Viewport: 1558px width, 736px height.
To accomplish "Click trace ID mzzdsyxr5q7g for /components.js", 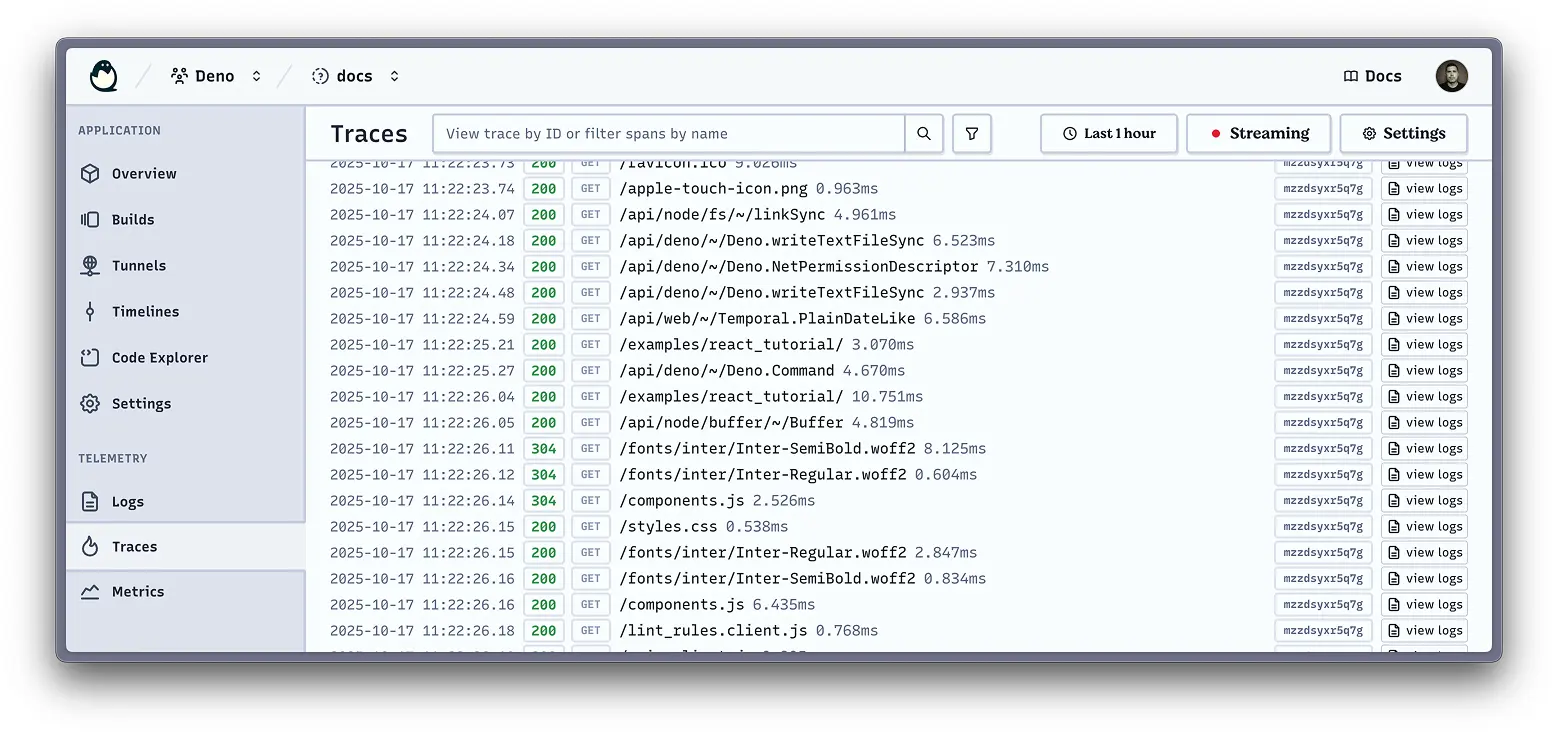I will click(x=1322, y=500).
